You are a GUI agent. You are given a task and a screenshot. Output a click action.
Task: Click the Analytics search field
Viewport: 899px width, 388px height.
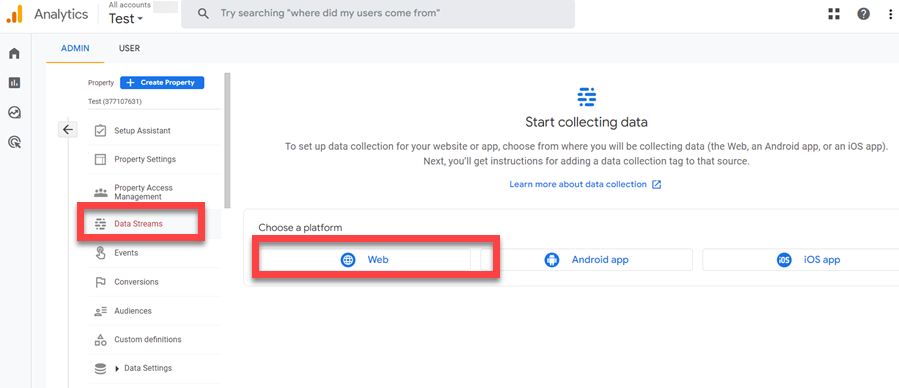378,14
